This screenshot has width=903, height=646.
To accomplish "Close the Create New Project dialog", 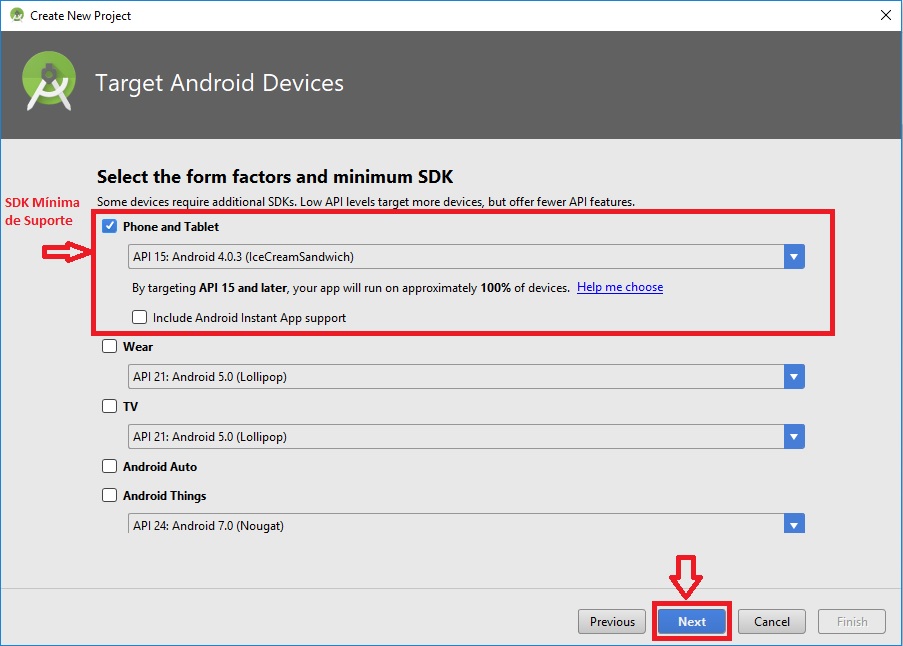I will 886,15.
